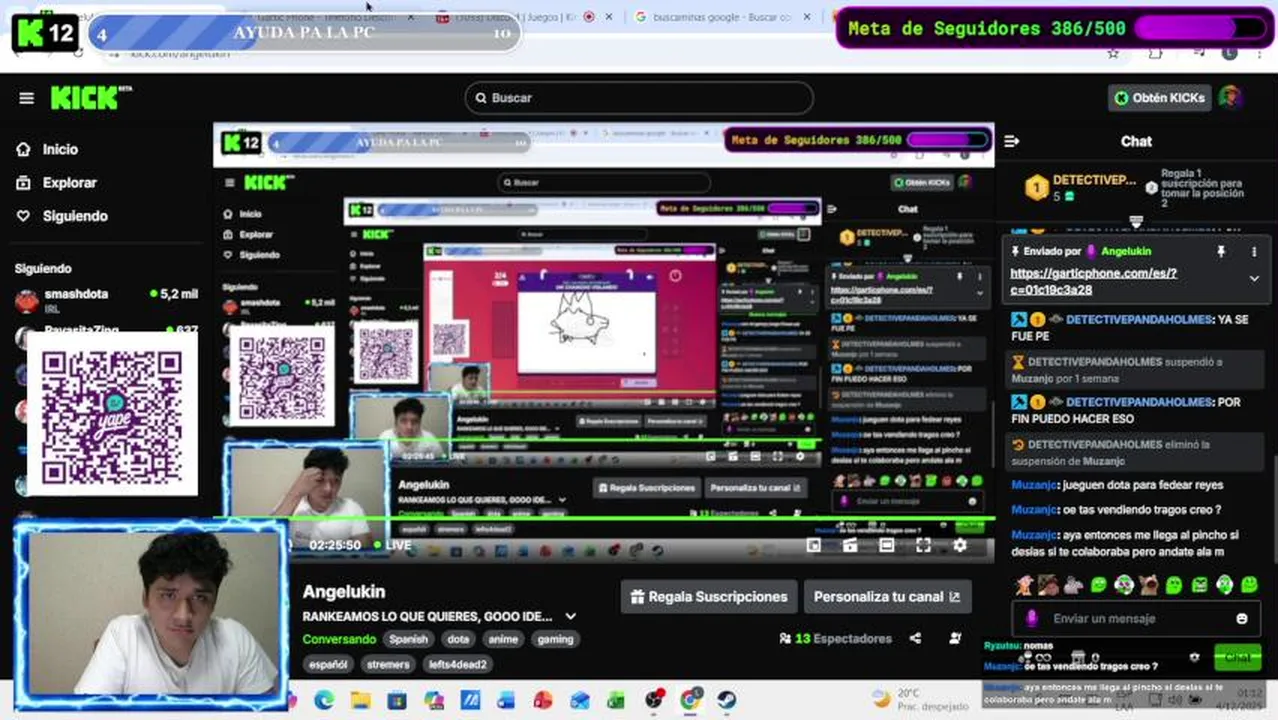Click the green Chat send button
This screenshot has width=1278, height=720.
(1237, 657)
